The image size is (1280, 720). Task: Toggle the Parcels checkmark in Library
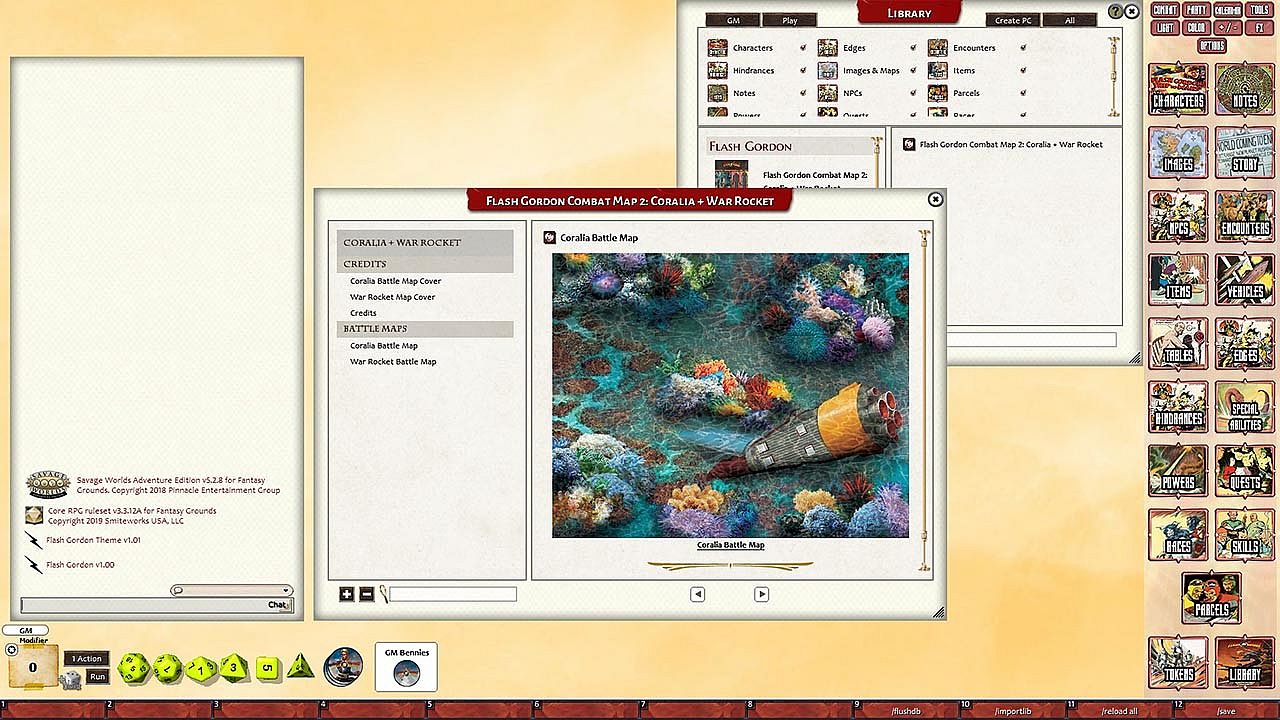[1023, 93]
